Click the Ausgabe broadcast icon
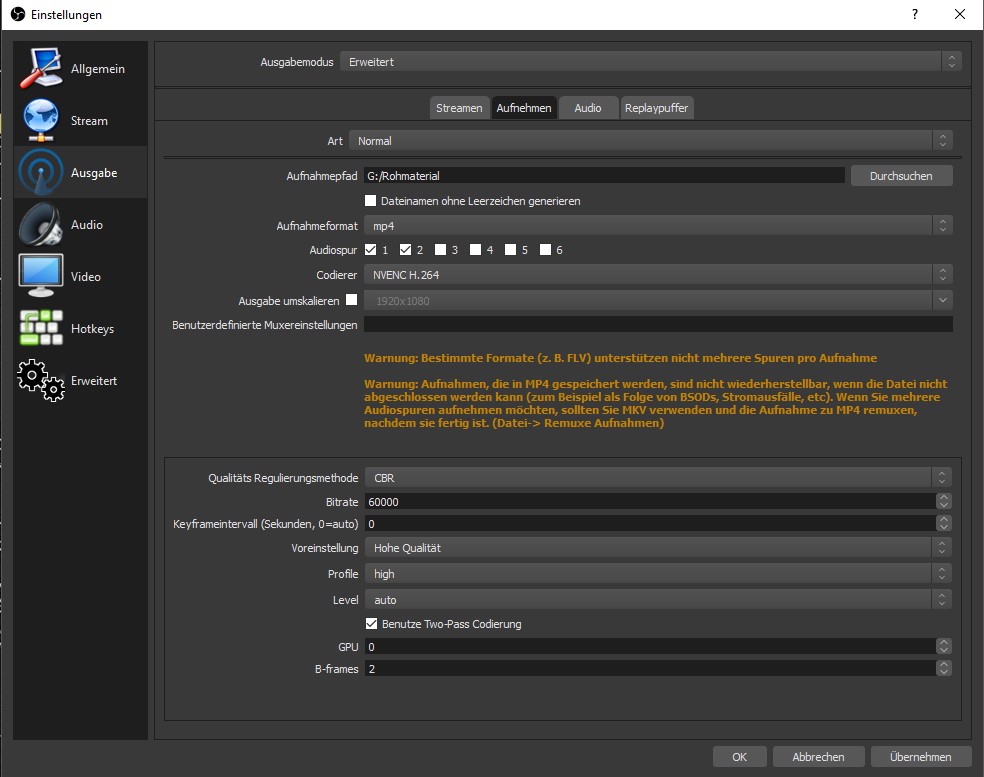The width and height of the screenshot is (984, 777). [x=40, y=173]
